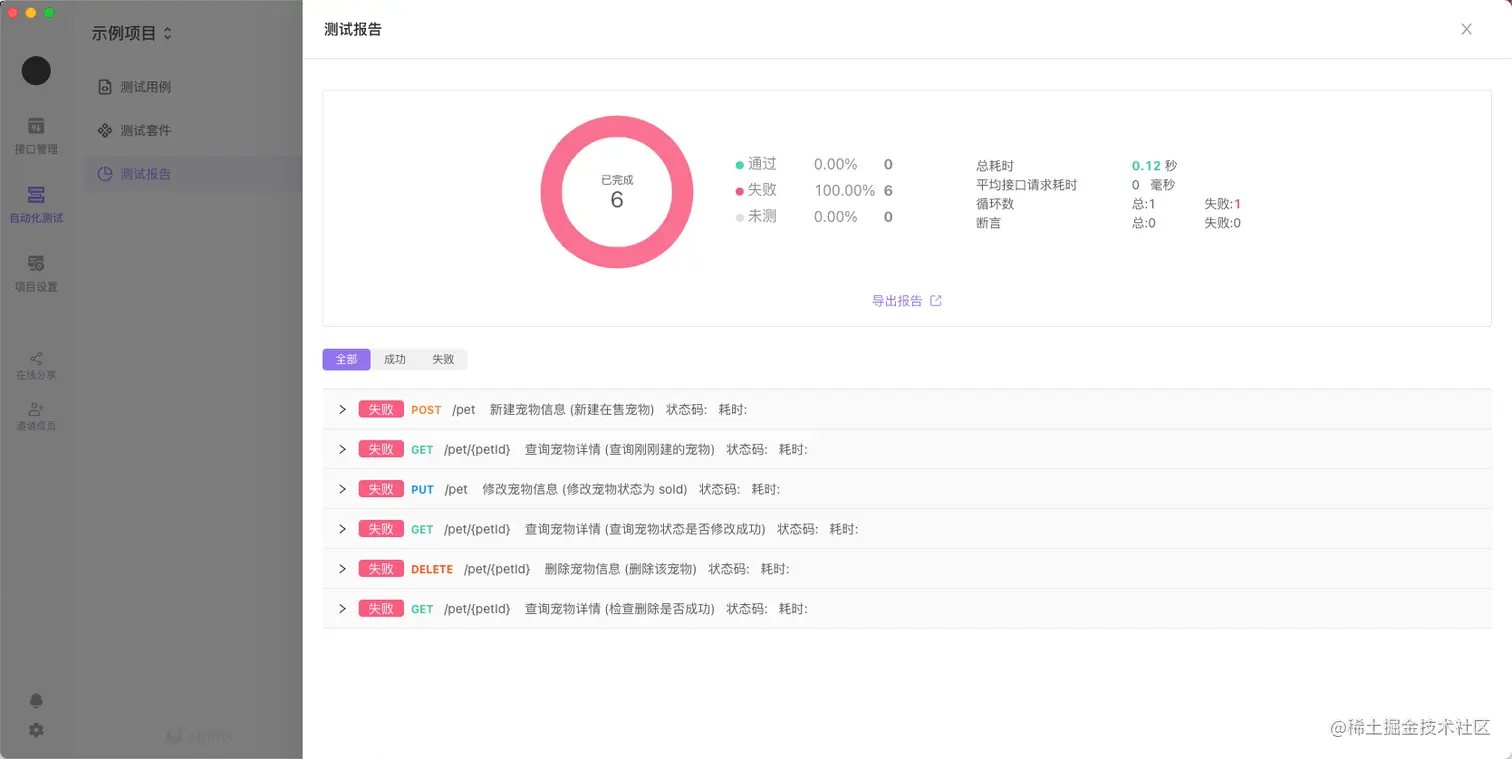Click the pink completion donut chart
Viewport: 1512px width, 759px height.
coord(617,191)
